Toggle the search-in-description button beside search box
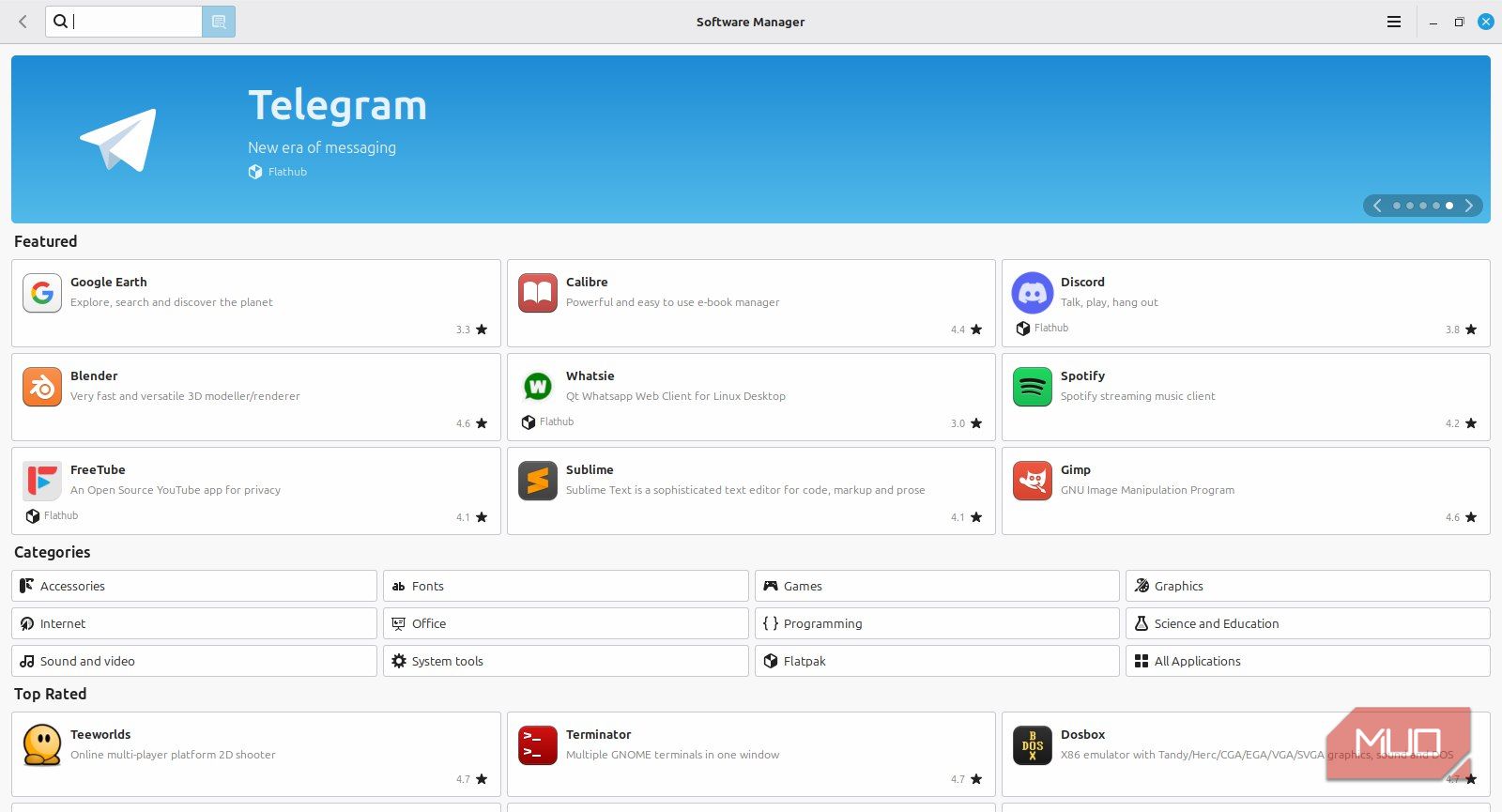1502x812 pixels. pyautogui.click(x=219, y=22)
